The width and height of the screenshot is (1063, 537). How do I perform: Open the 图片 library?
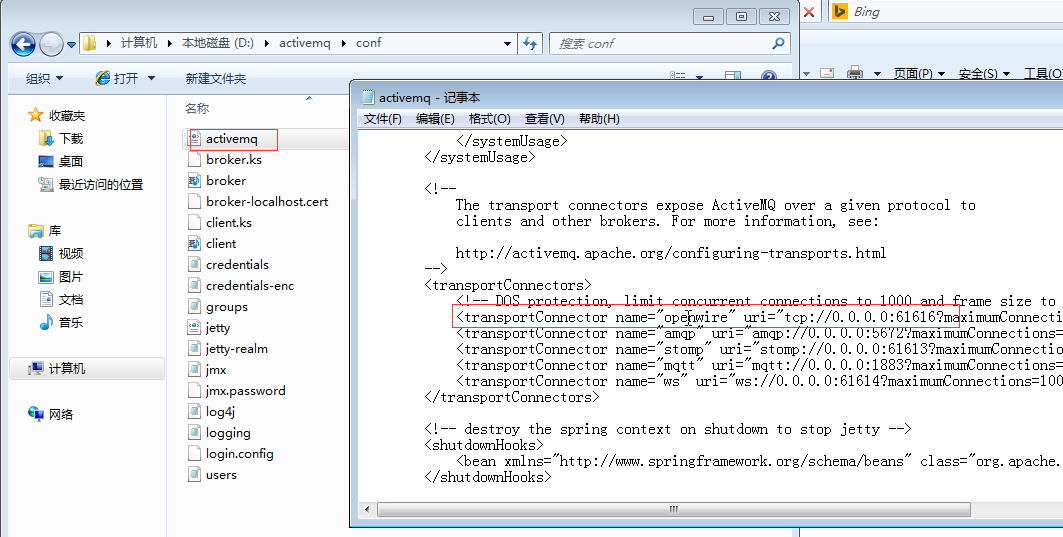tap(71, 277)
